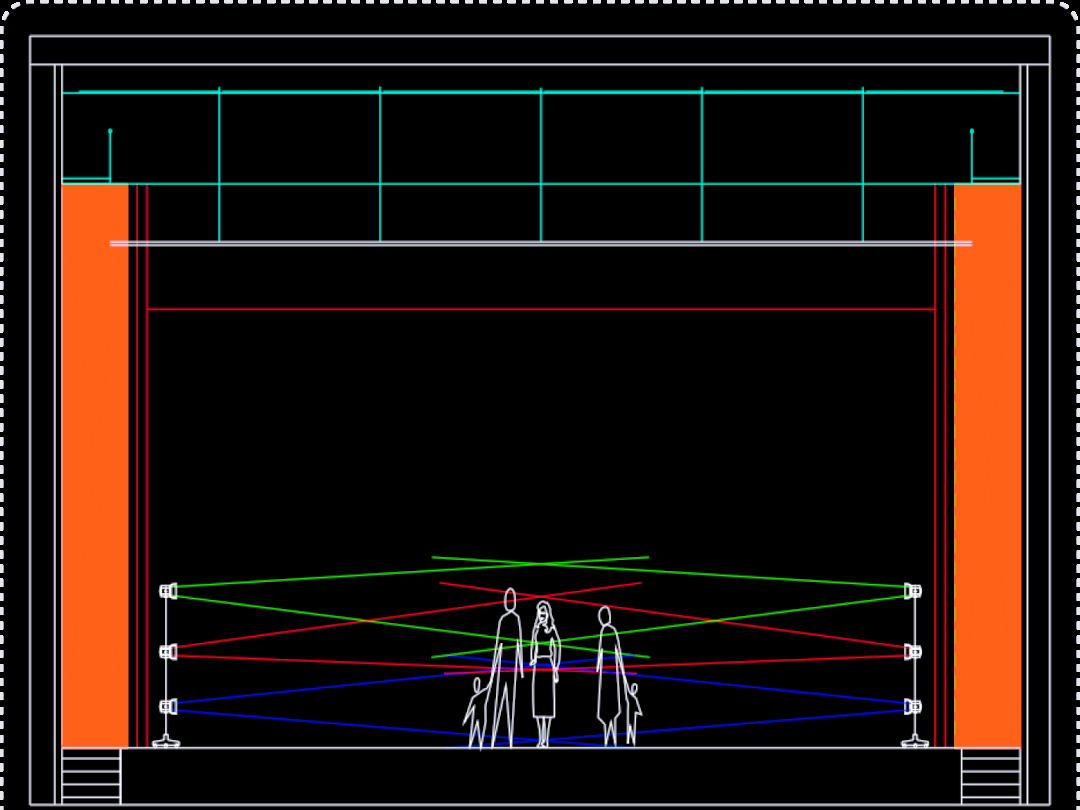The width and height of the screenshot is (1080, 810).
Task: Select the middle right lighting fixture
Action: [912, 652]
